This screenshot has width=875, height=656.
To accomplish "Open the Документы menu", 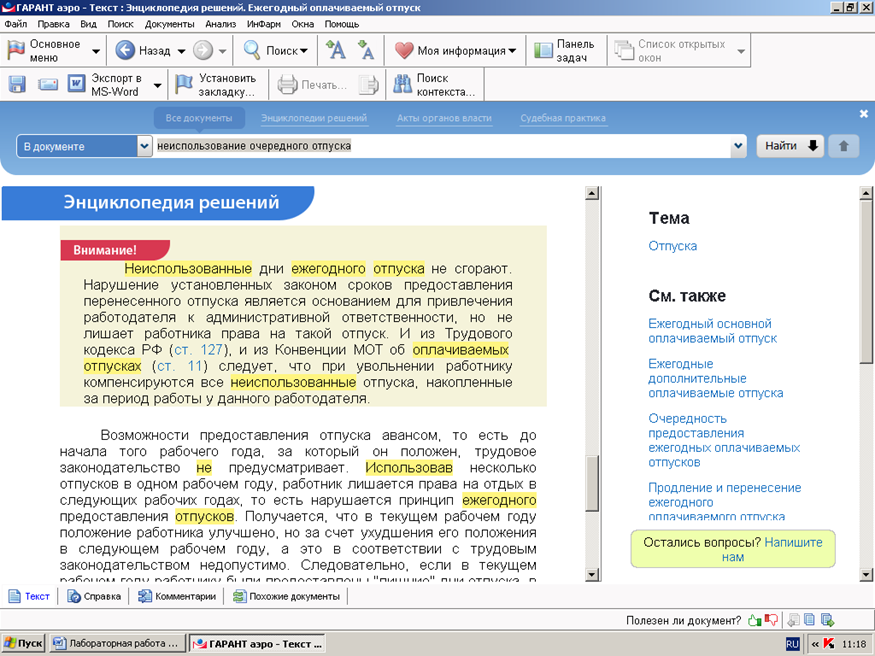I will tap(170, 24).
